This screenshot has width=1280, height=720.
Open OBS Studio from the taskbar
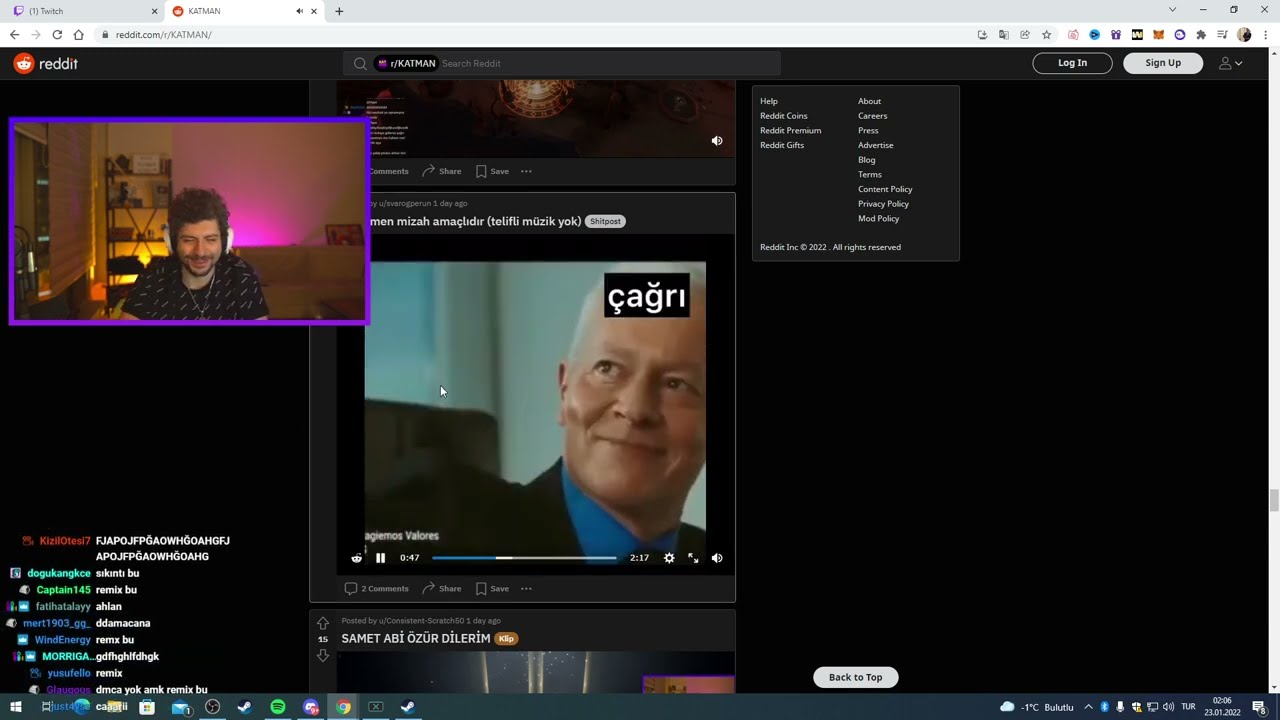(212, 707)
